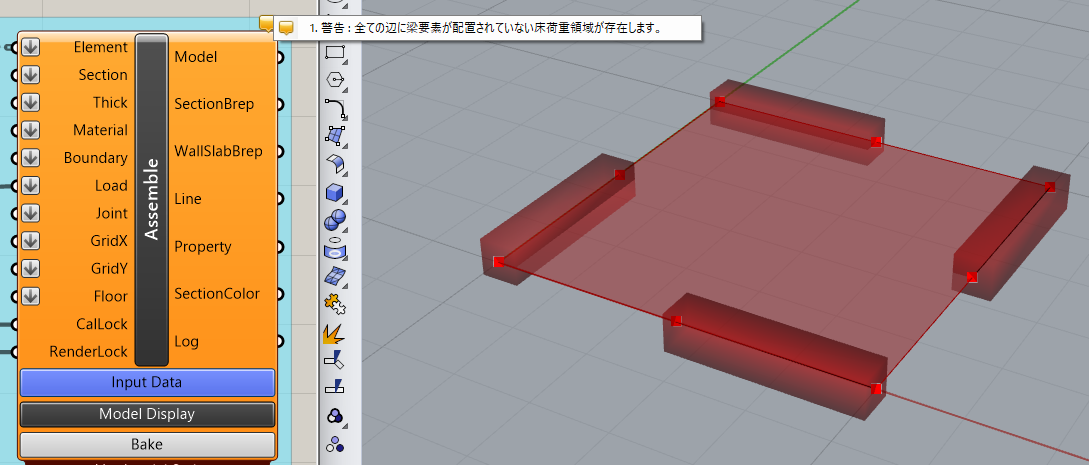Select the Polygon tool in toolbar
1089x465 pixels.
click(335, 79)
